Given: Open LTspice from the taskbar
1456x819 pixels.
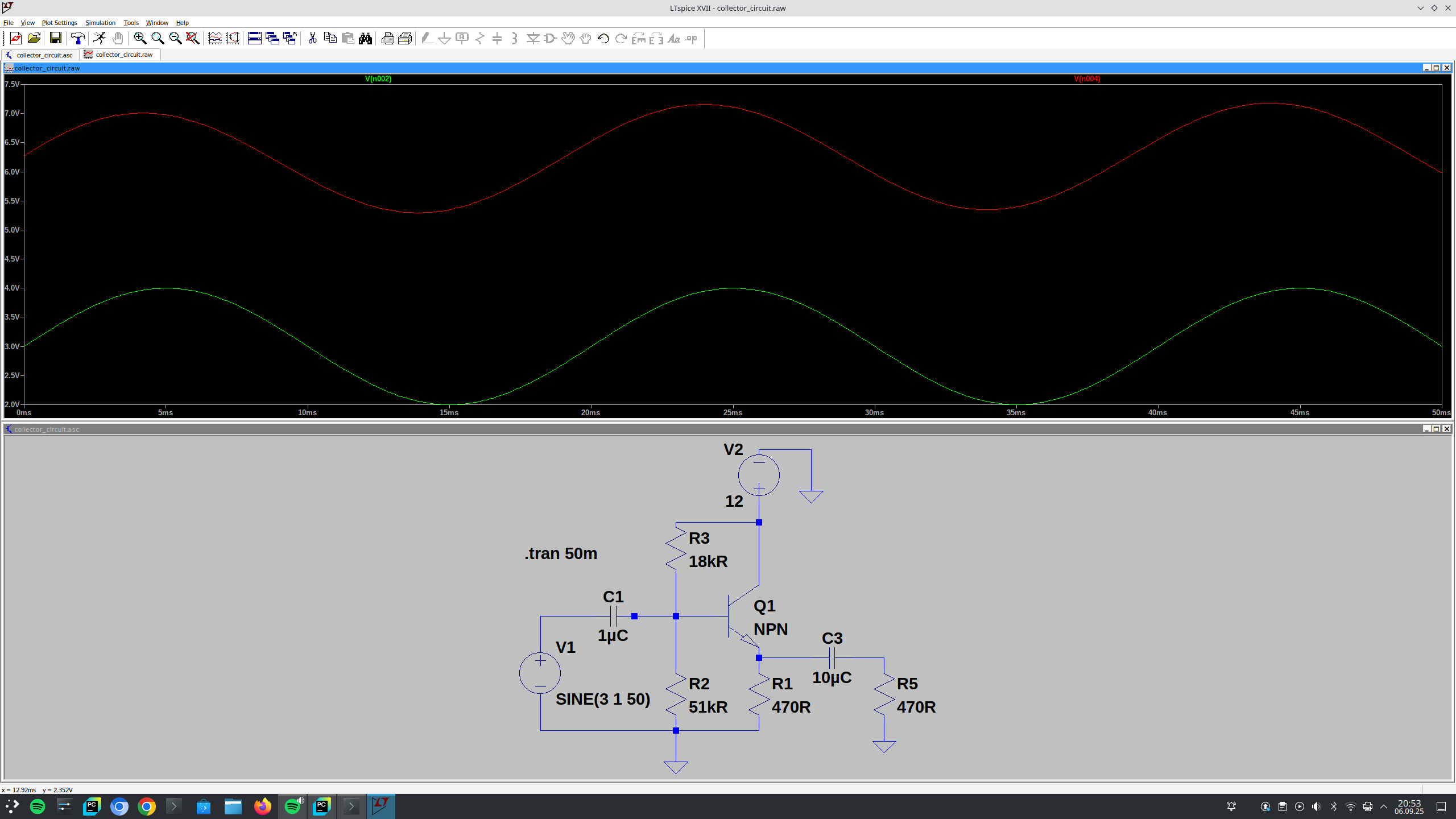Looking at the screenshot, I should click(380, 806).
